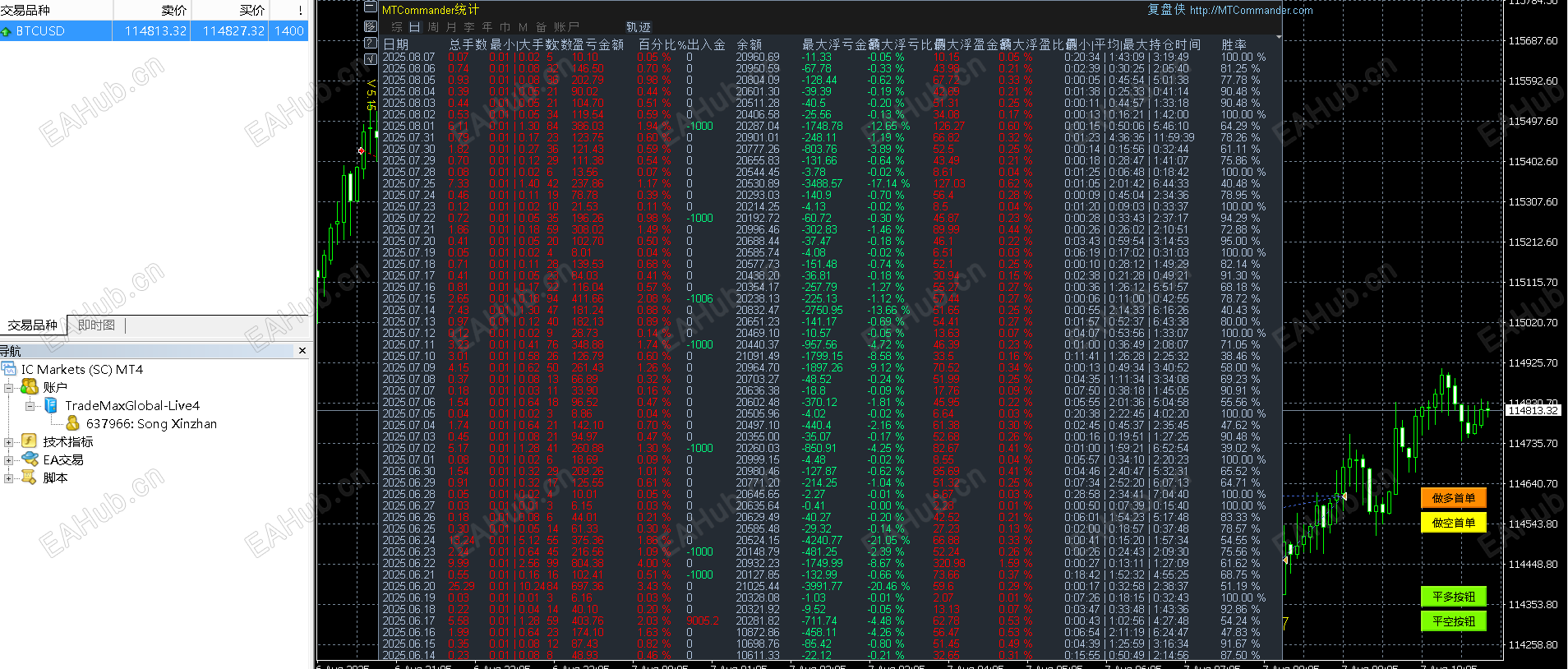1568x669 pixels.
Task: Click the BTCUSD bid price 114813.32
Action: point(156,31)
